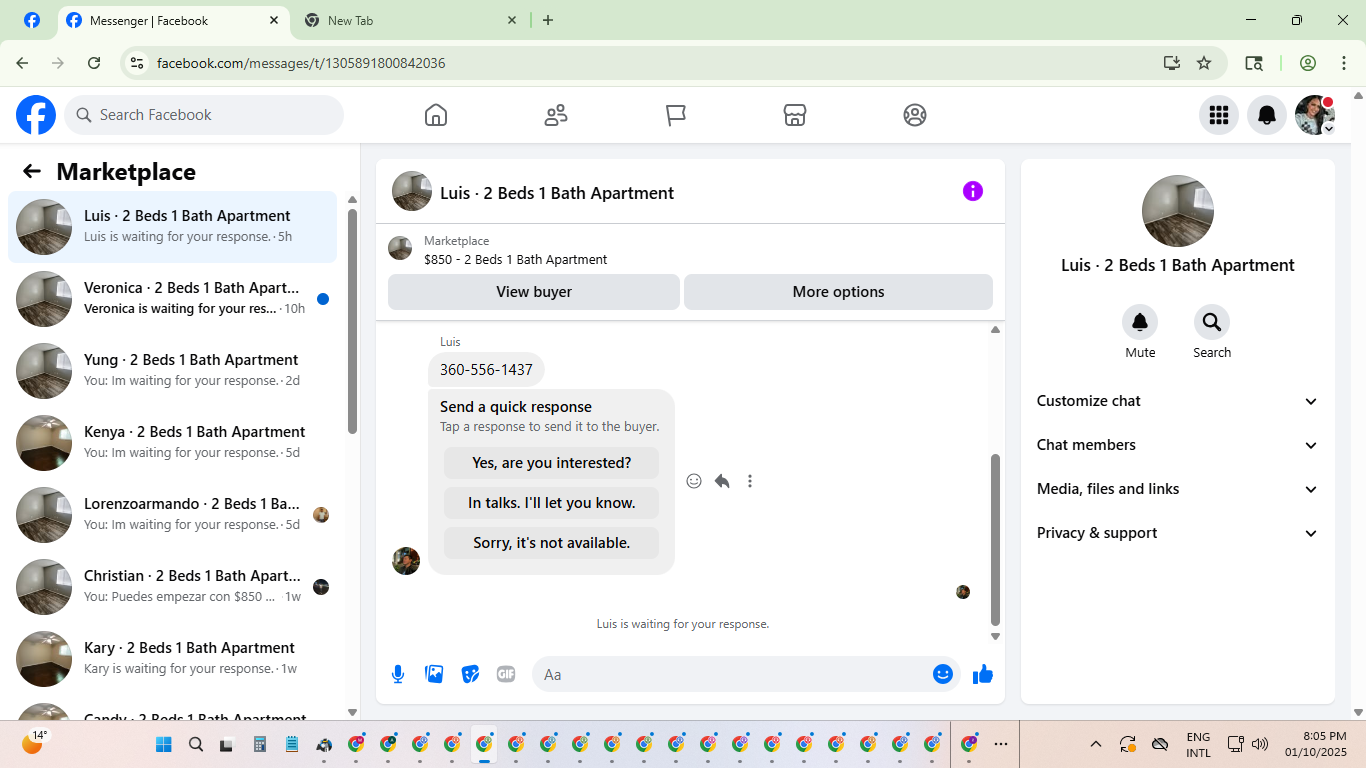Switch to the New Tab browser tab
Screen dimensions: 1366x768
click(x=410, y=20)
